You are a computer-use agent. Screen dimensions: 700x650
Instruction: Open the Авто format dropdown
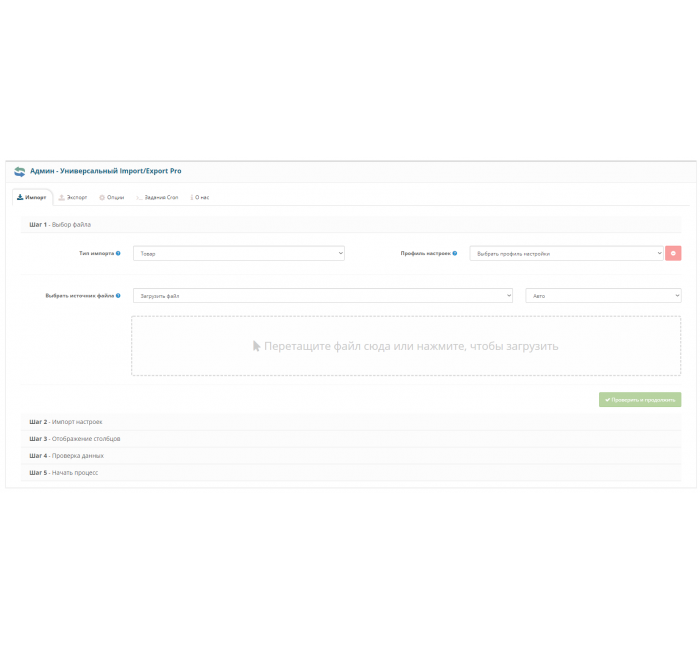click(x=603, y=296)
